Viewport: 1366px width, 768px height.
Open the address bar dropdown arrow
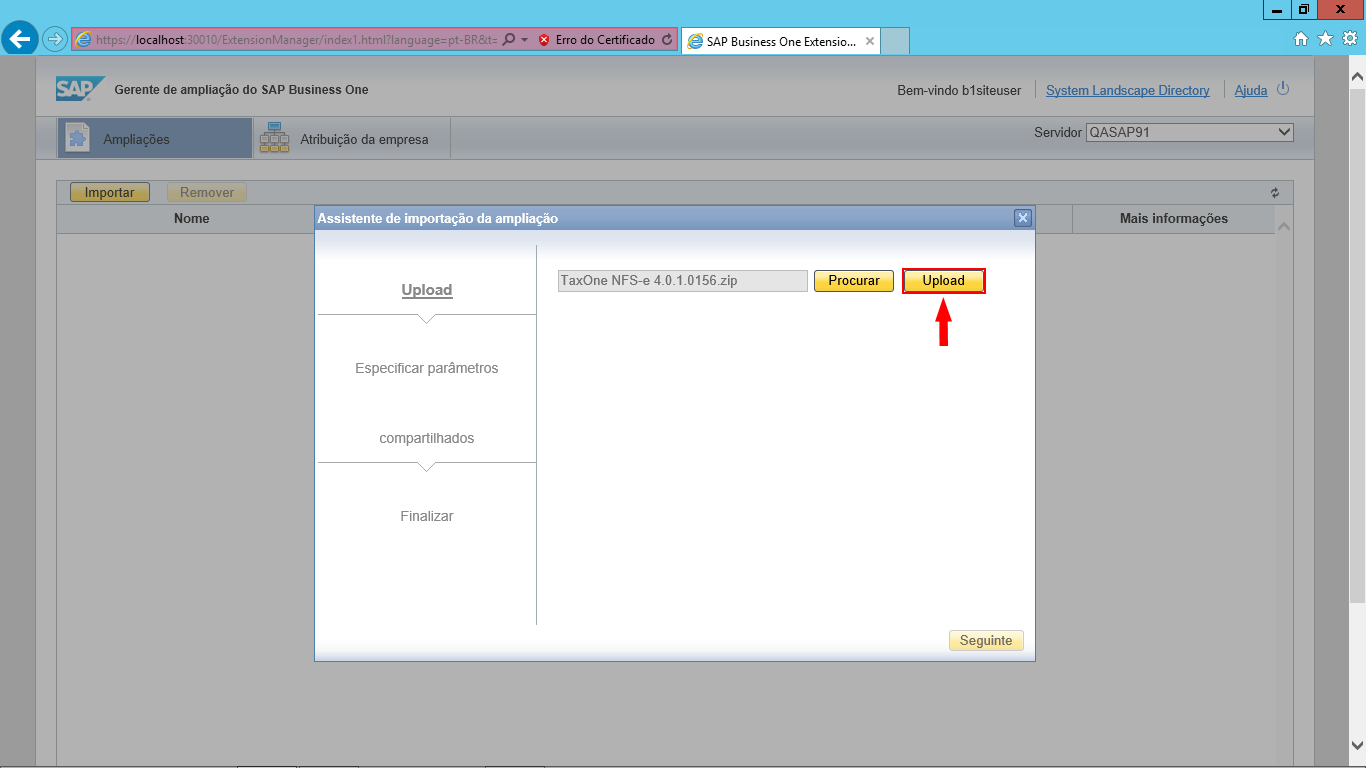[524, 40]
